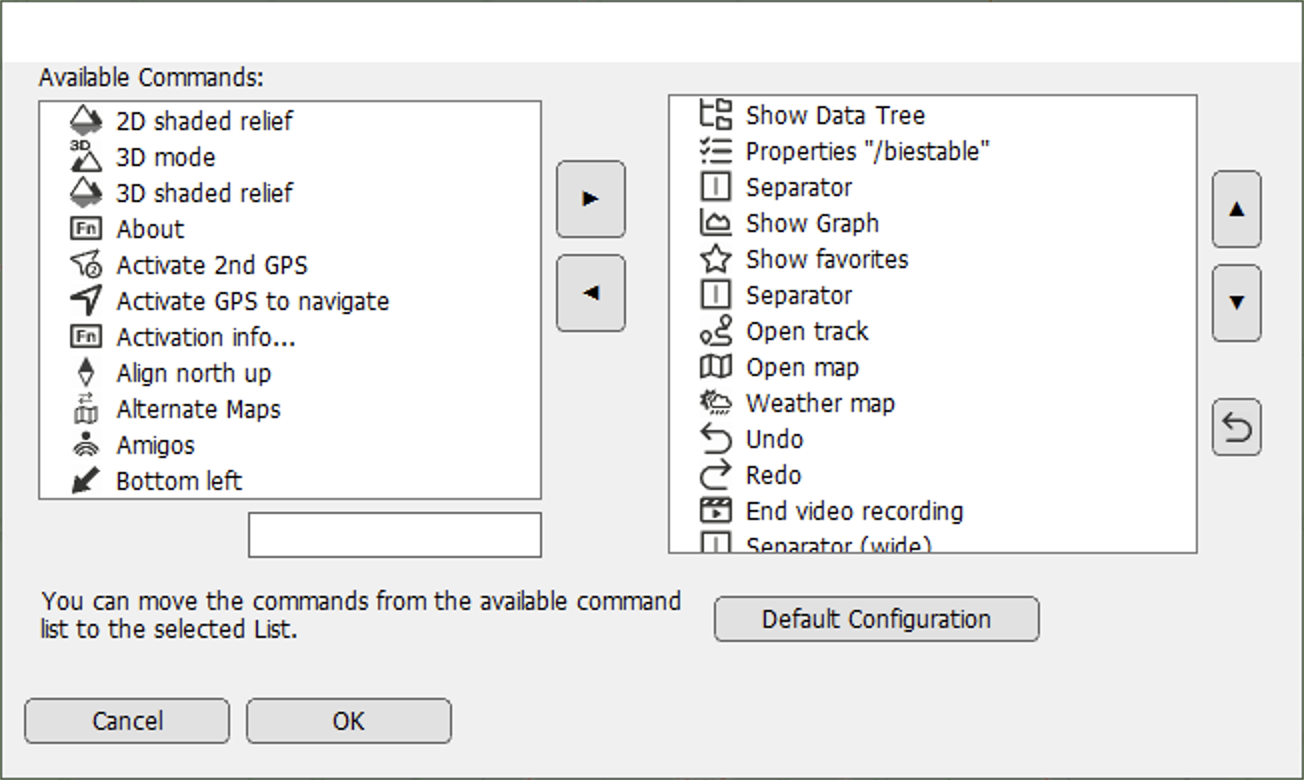Click the End video recording icon
The image size is (1304, 780).
pyautogui.click(x=716, y=511)
